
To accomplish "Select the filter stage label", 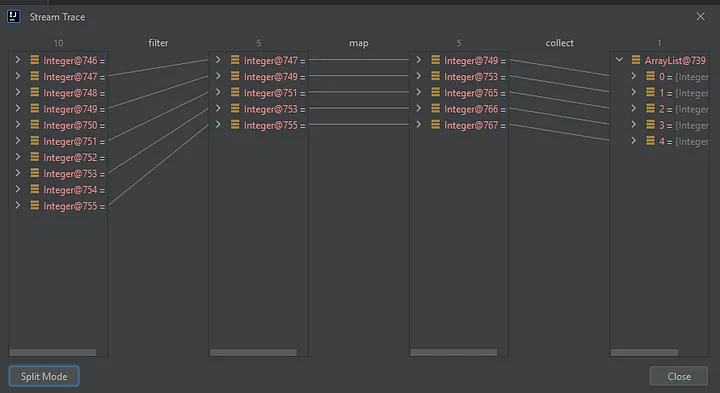I will pyautogui.click(x=158, y=43).
